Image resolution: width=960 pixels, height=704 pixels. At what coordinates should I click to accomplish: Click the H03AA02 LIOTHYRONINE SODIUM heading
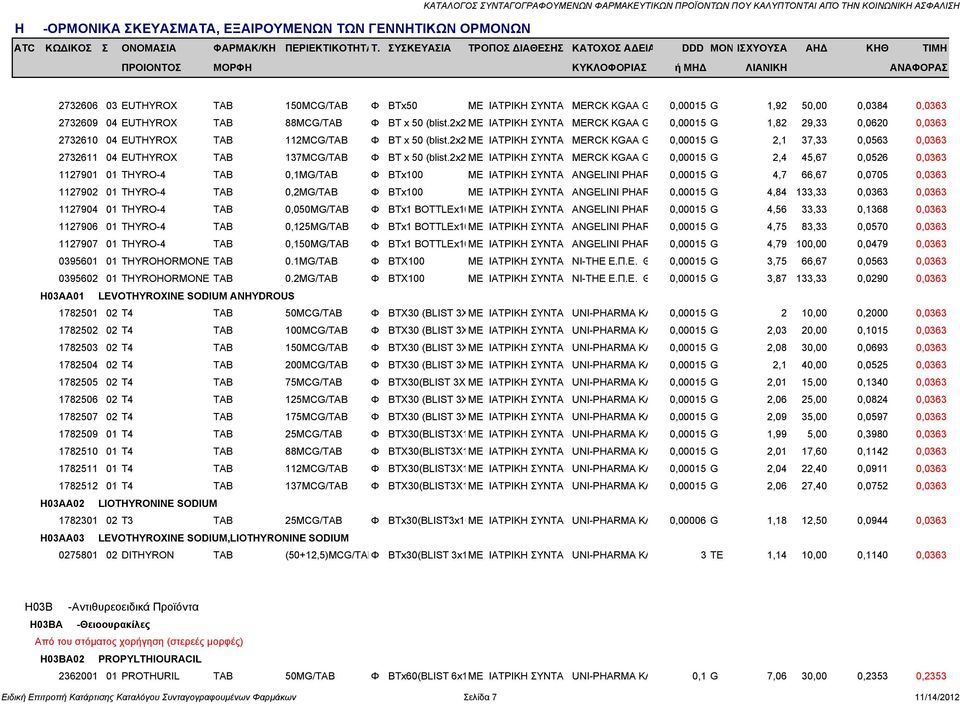click(129, 504)
